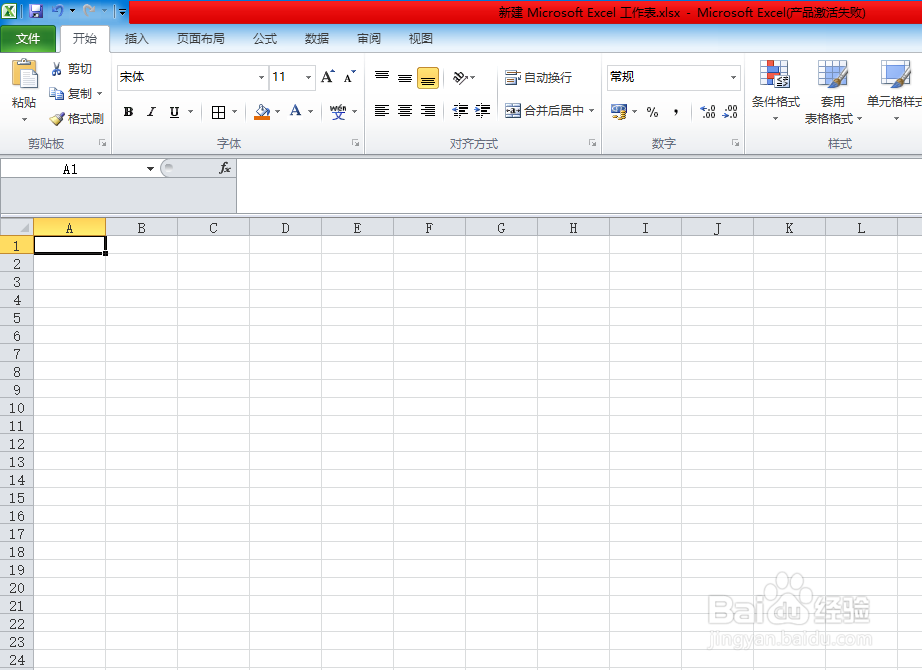922x670 pixels.
Task: Open the Alignment group dialog launcher
Action: [x=593, y=143]
